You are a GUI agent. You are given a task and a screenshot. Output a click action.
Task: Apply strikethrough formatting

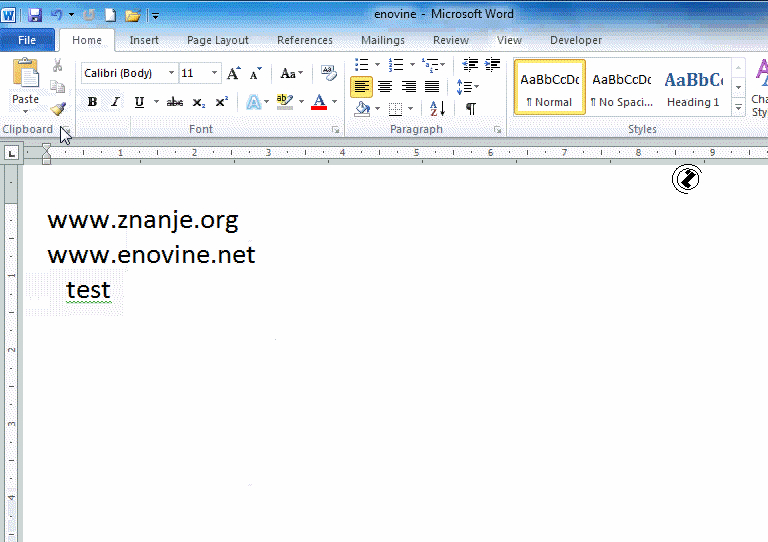pyautogui.click(x=175, y=102)
